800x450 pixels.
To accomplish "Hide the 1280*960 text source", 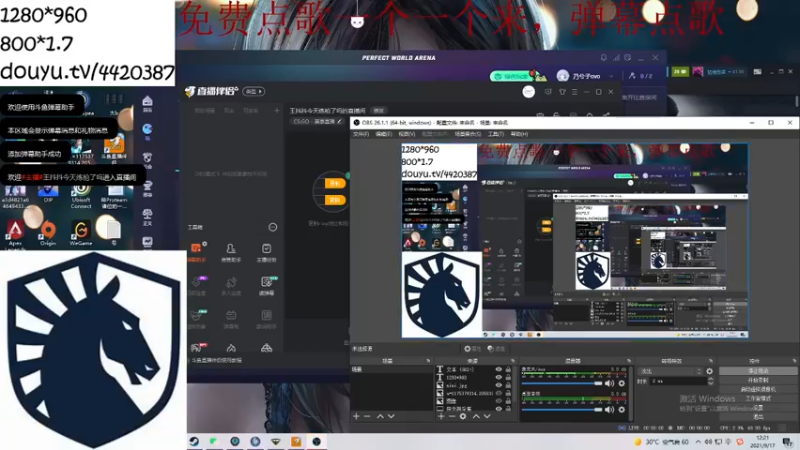I will click(x=498, y=378).
